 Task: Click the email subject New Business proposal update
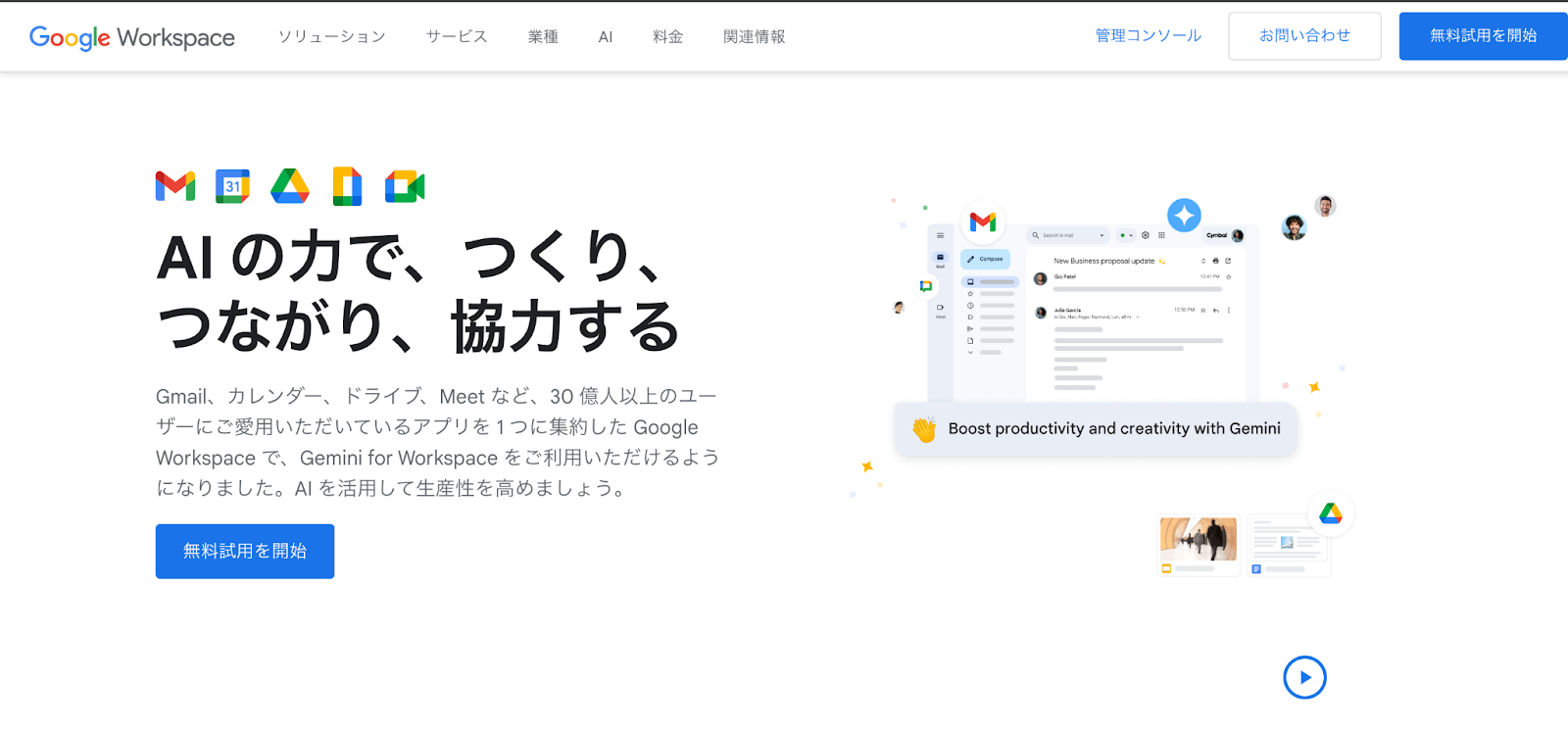click(1103, 261)
